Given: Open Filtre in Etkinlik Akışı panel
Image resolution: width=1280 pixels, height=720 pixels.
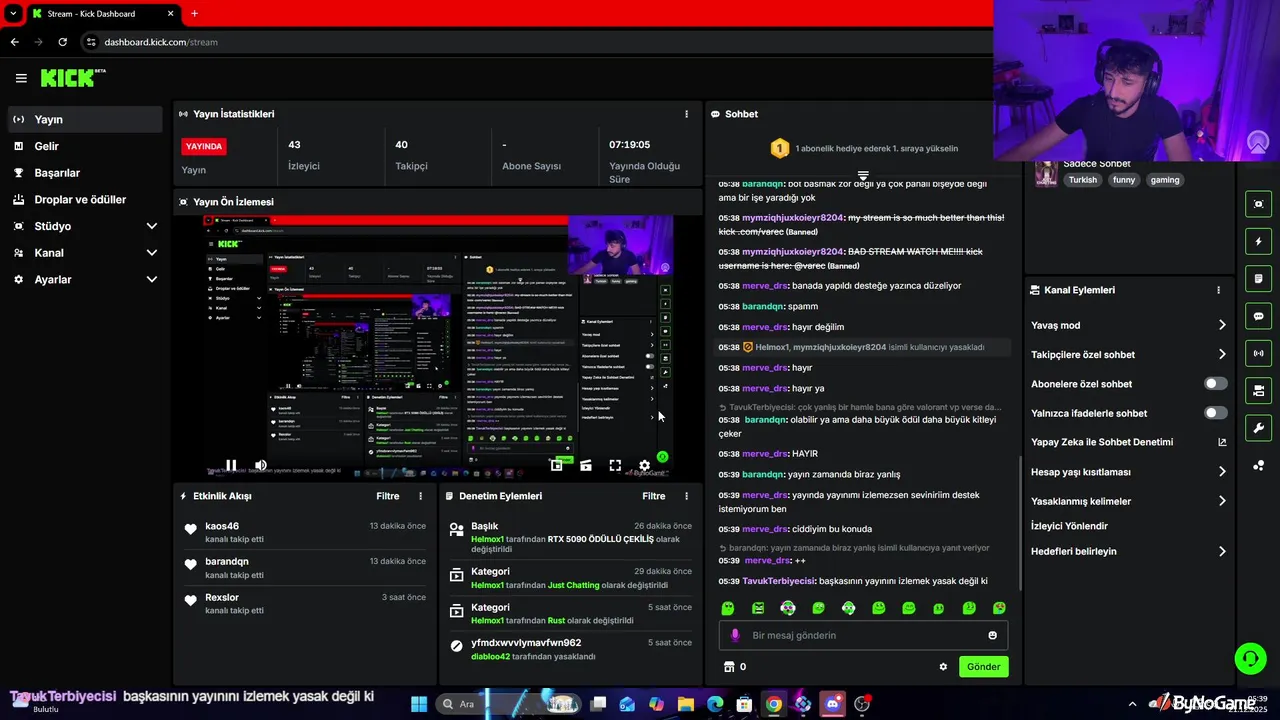Looking at the screenshot, I should (388, 496).
